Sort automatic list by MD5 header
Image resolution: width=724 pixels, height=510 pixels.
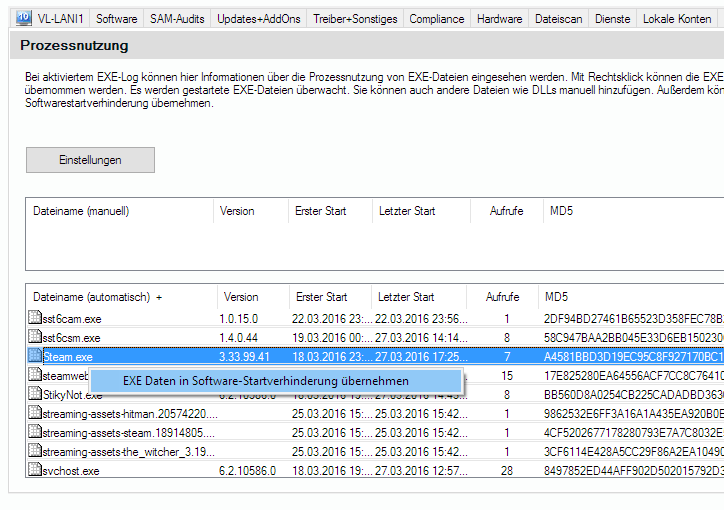[x=631, y=297]
